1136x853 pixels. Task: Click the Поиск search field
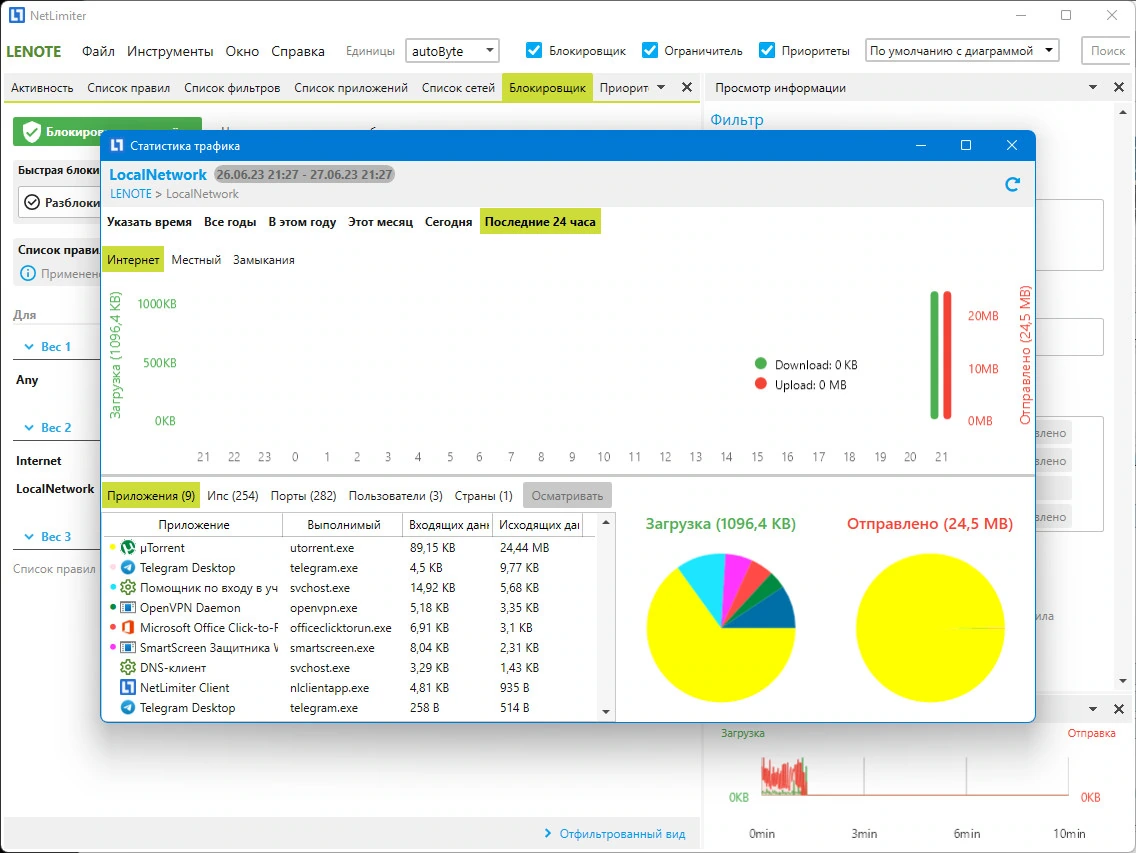click(x=1108, y=51)
